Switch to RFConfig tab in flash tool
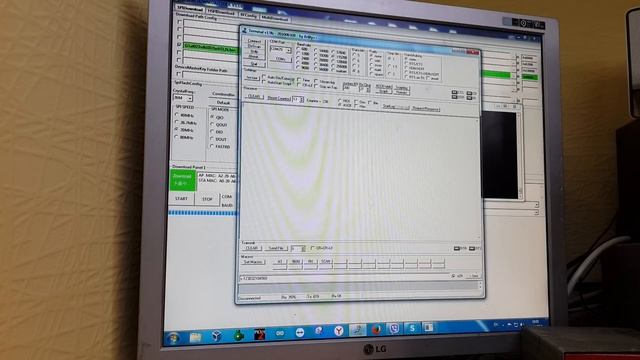 248,15
